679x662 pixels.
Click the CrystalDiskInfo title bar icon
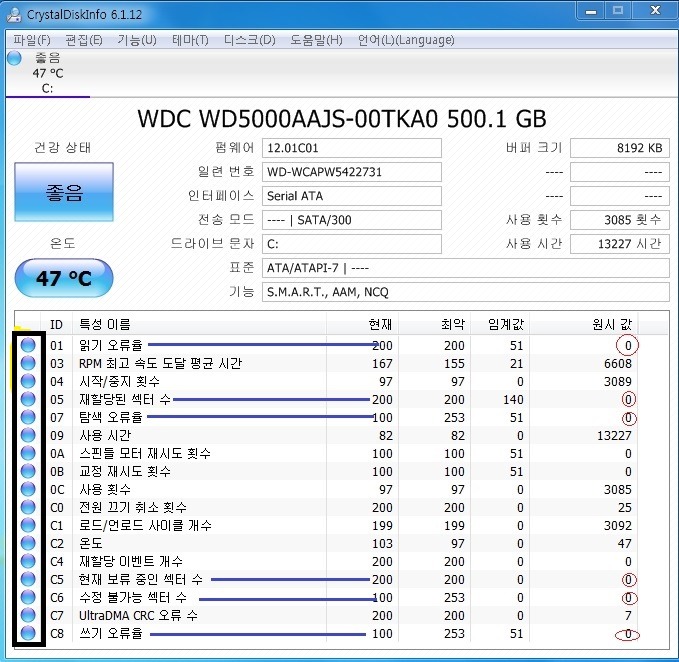click(15, 14)
